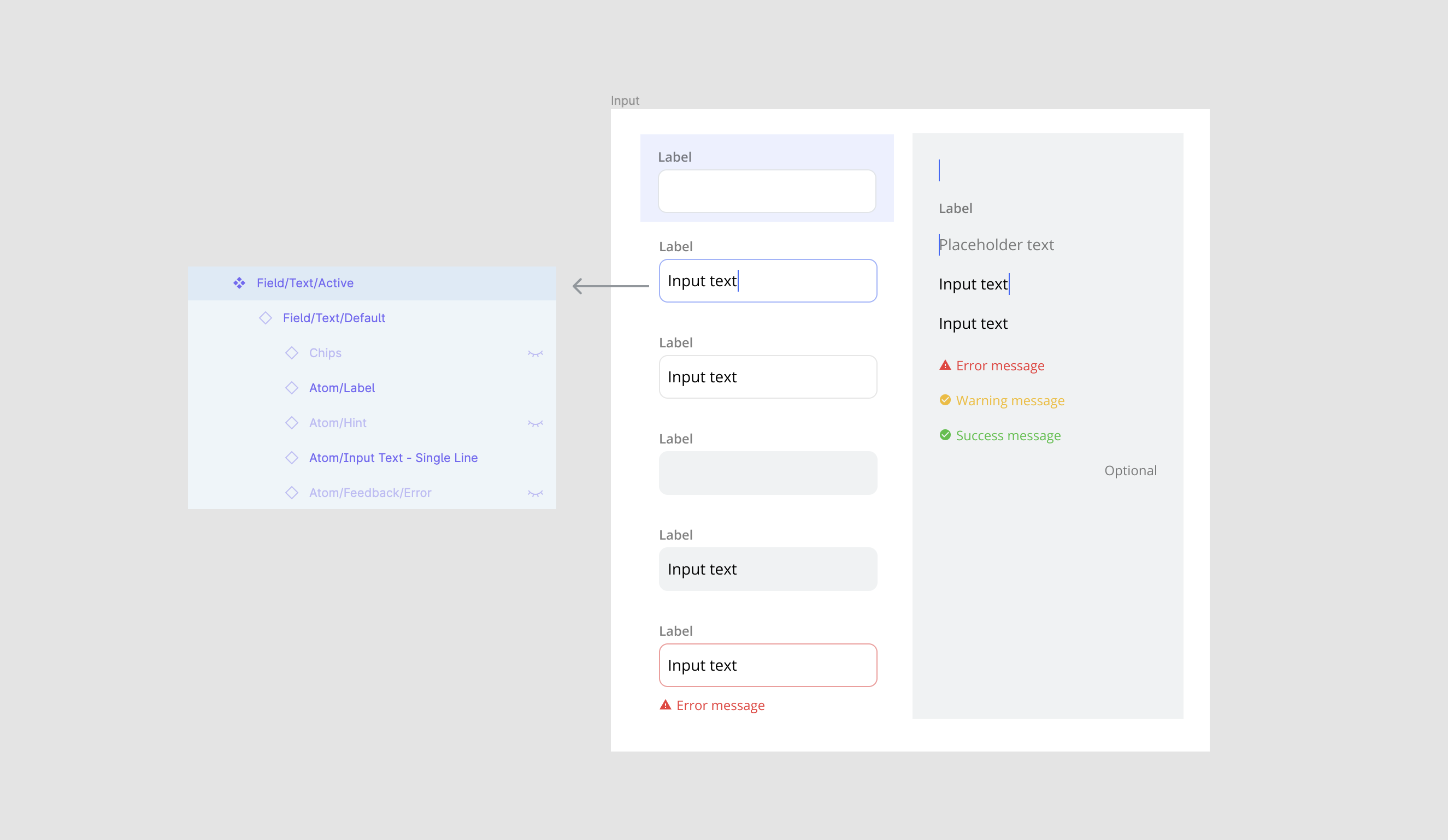
Task: Show the hidden Chips layer
Action: (535, 352)
